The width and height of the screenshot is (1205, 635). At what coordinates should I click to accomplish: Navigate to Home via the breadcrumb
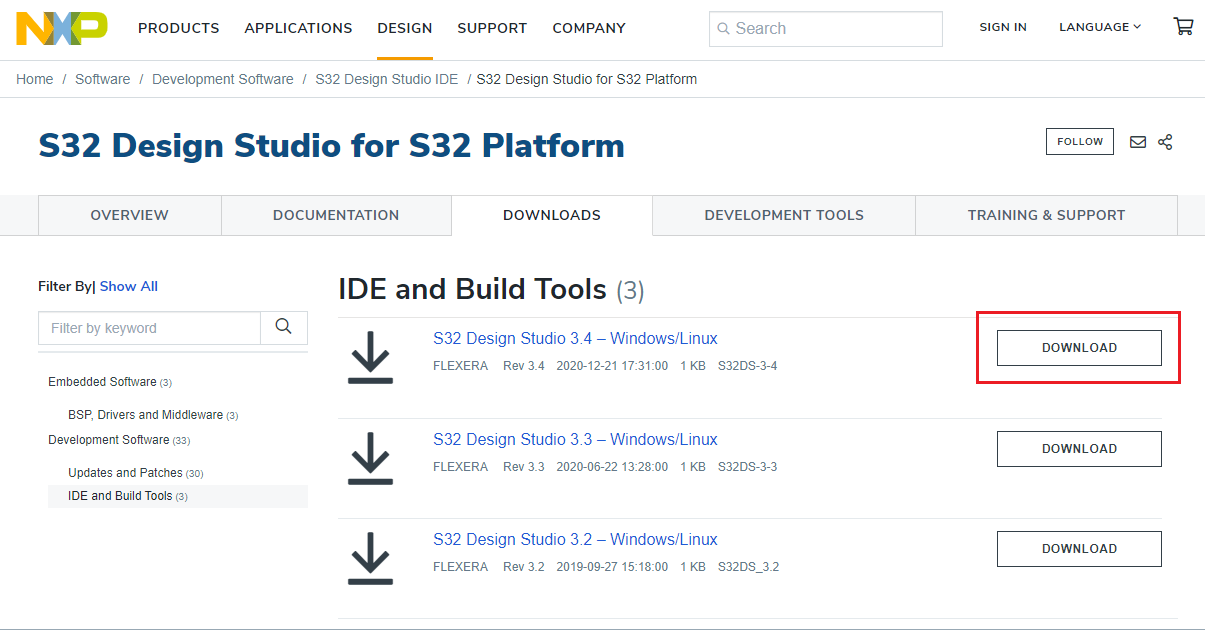34,78
